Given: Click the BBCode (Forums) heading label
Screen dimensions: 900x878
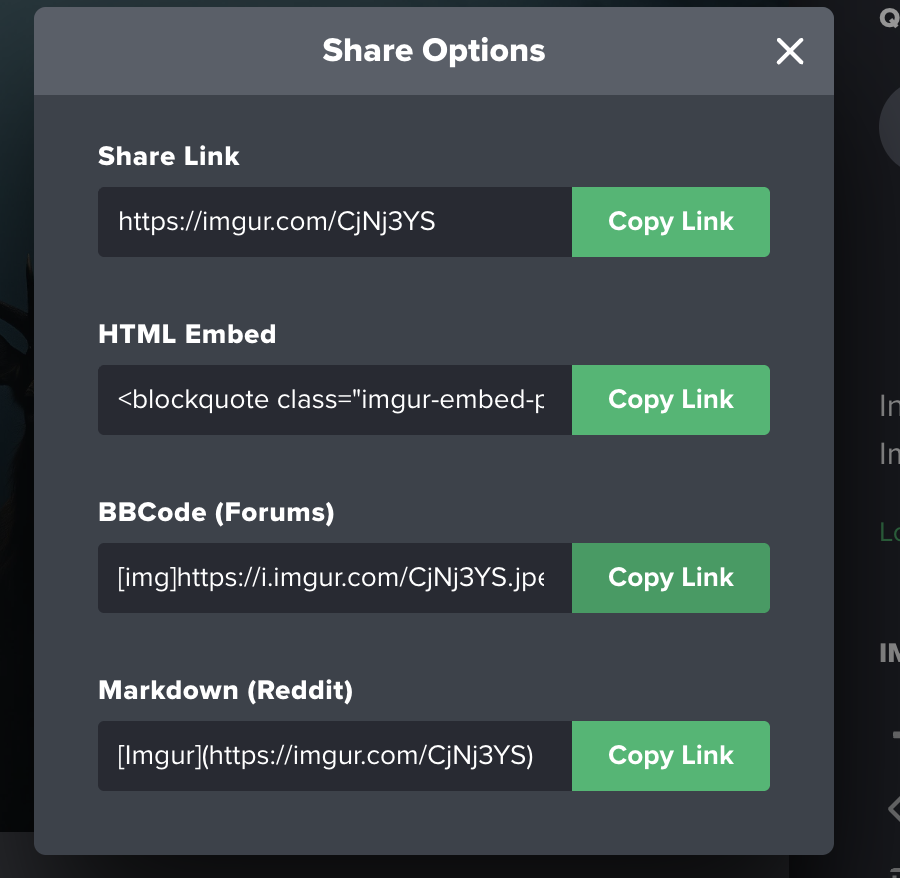Looking at the screenshot, I should pos(216,512).
